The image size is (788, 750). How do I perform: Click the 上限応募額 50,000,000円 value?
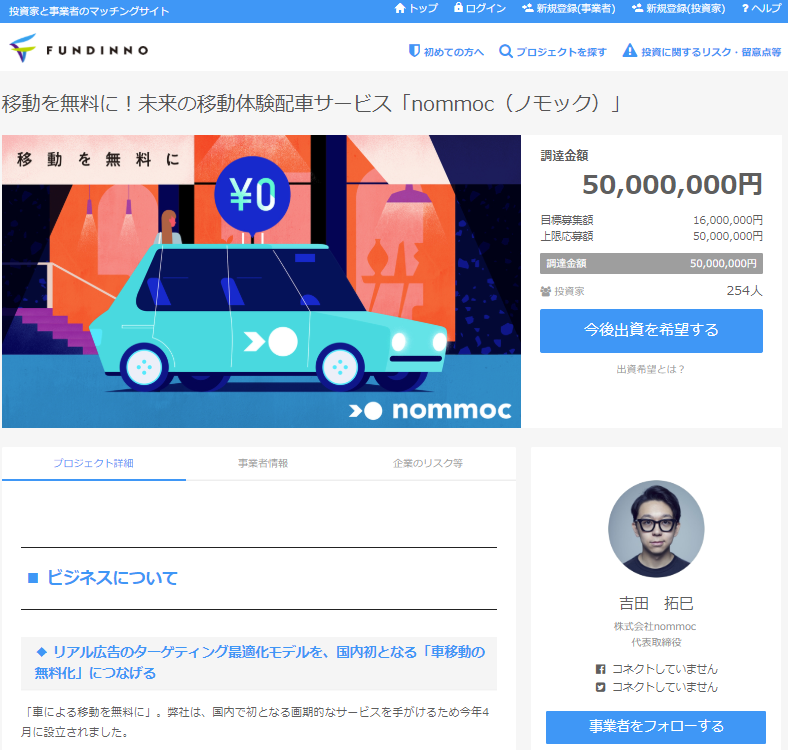pos(728,236)
